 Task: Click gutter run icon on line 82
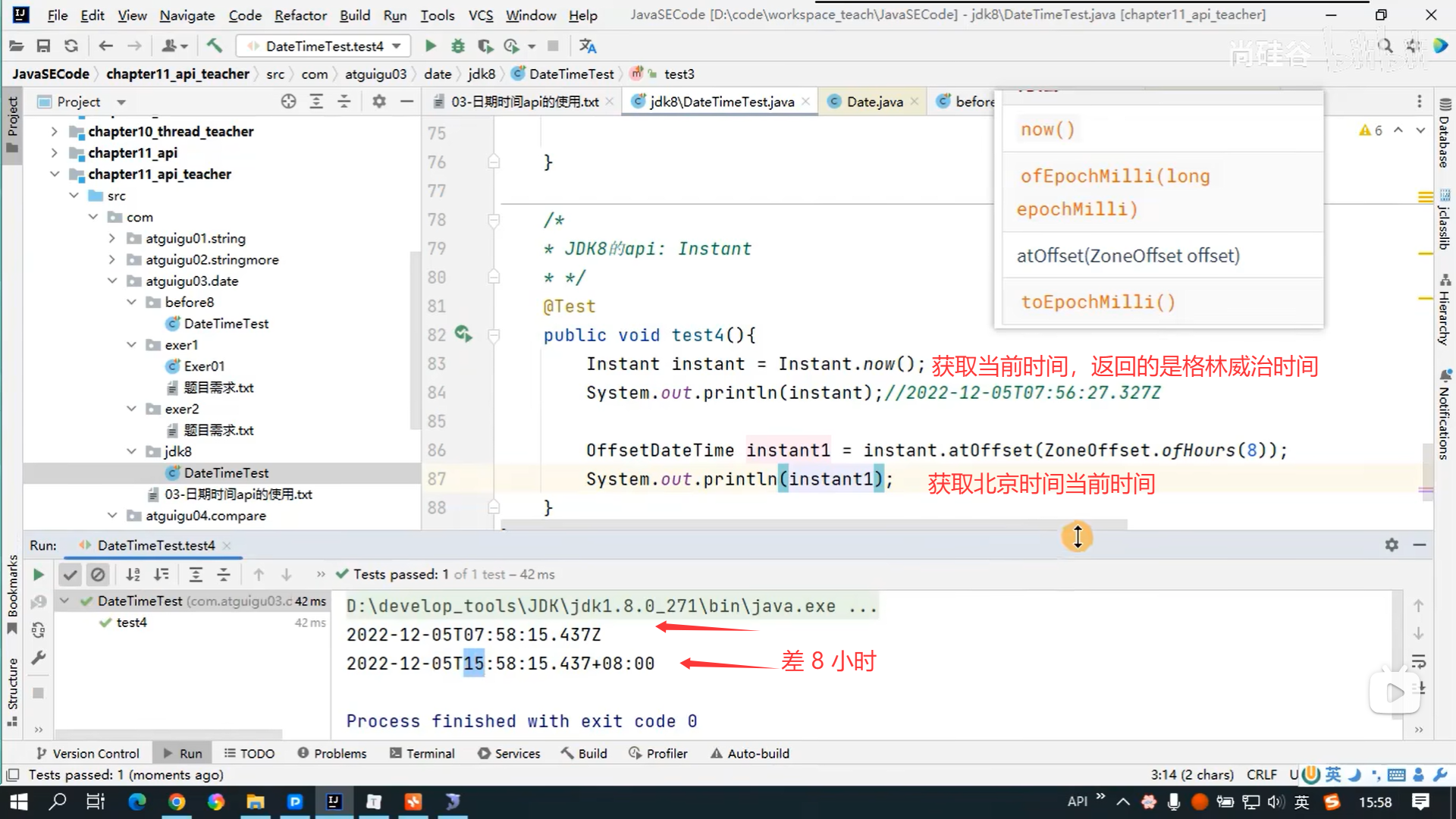463,334
